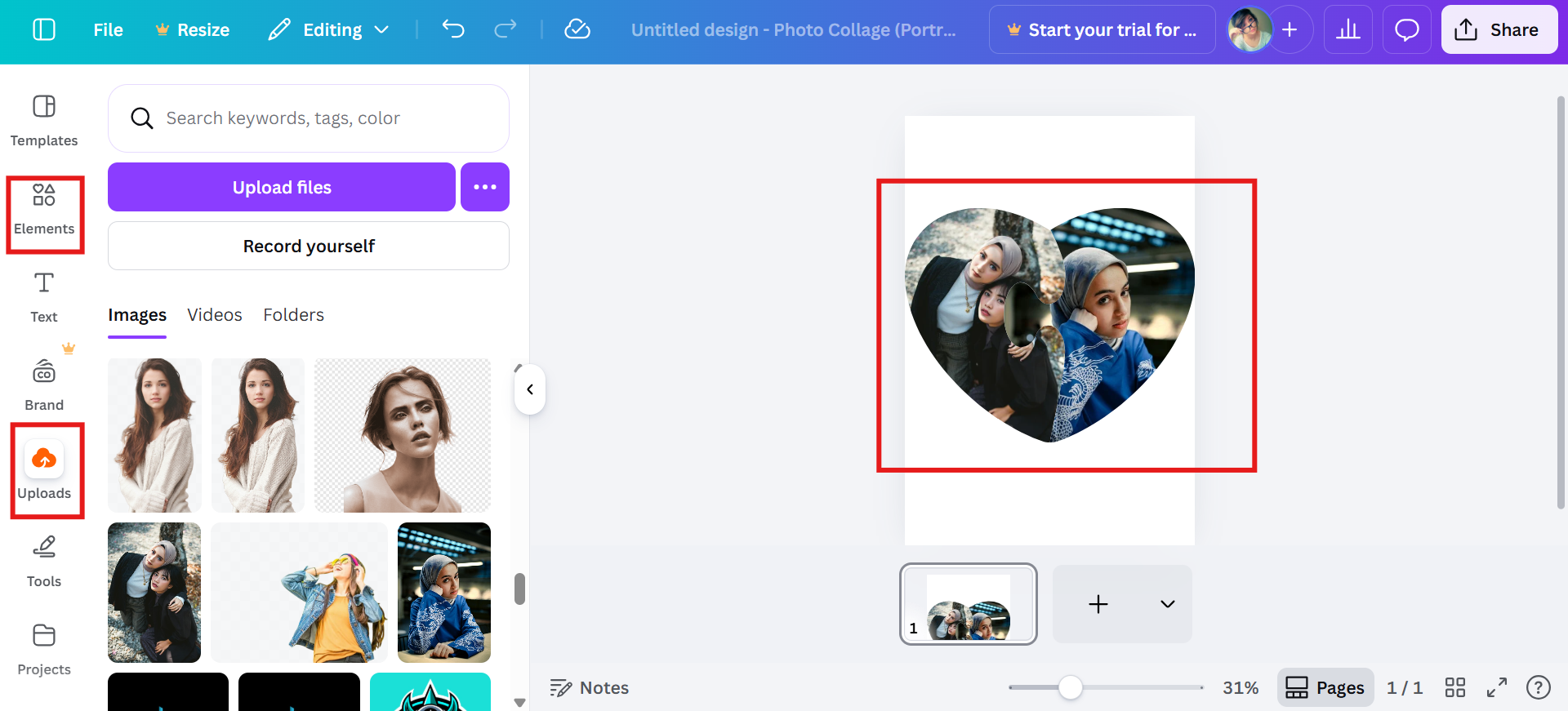Open the Brand sidebar tab
This screenshot has height=711, width=1568.
(44, 386)
